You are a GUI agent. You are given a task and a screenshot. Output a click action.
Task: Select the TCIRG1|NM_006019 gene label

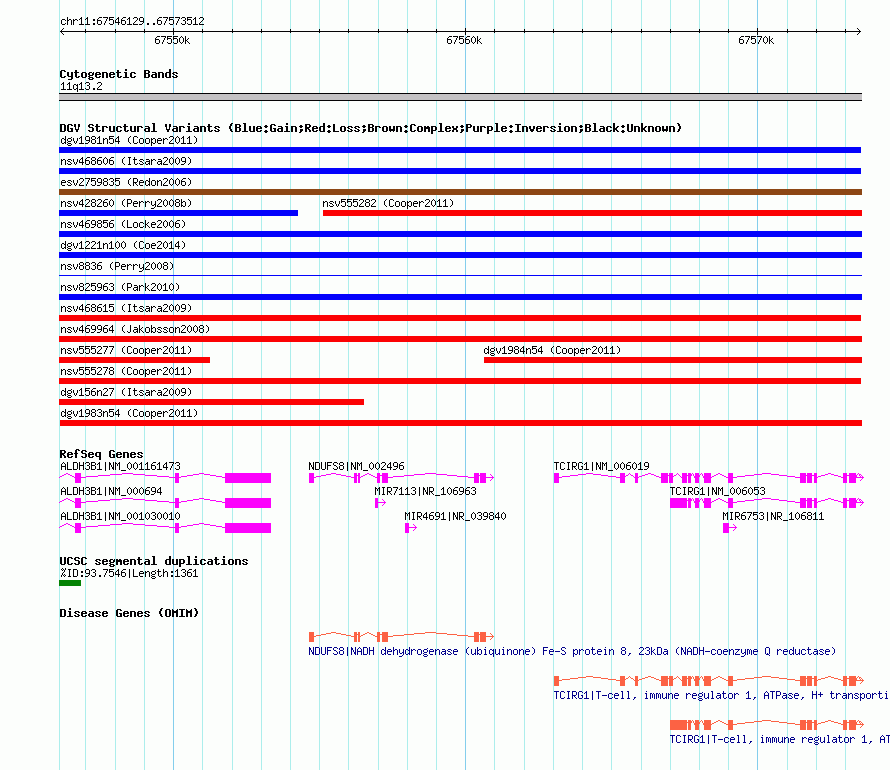point(602,466)
